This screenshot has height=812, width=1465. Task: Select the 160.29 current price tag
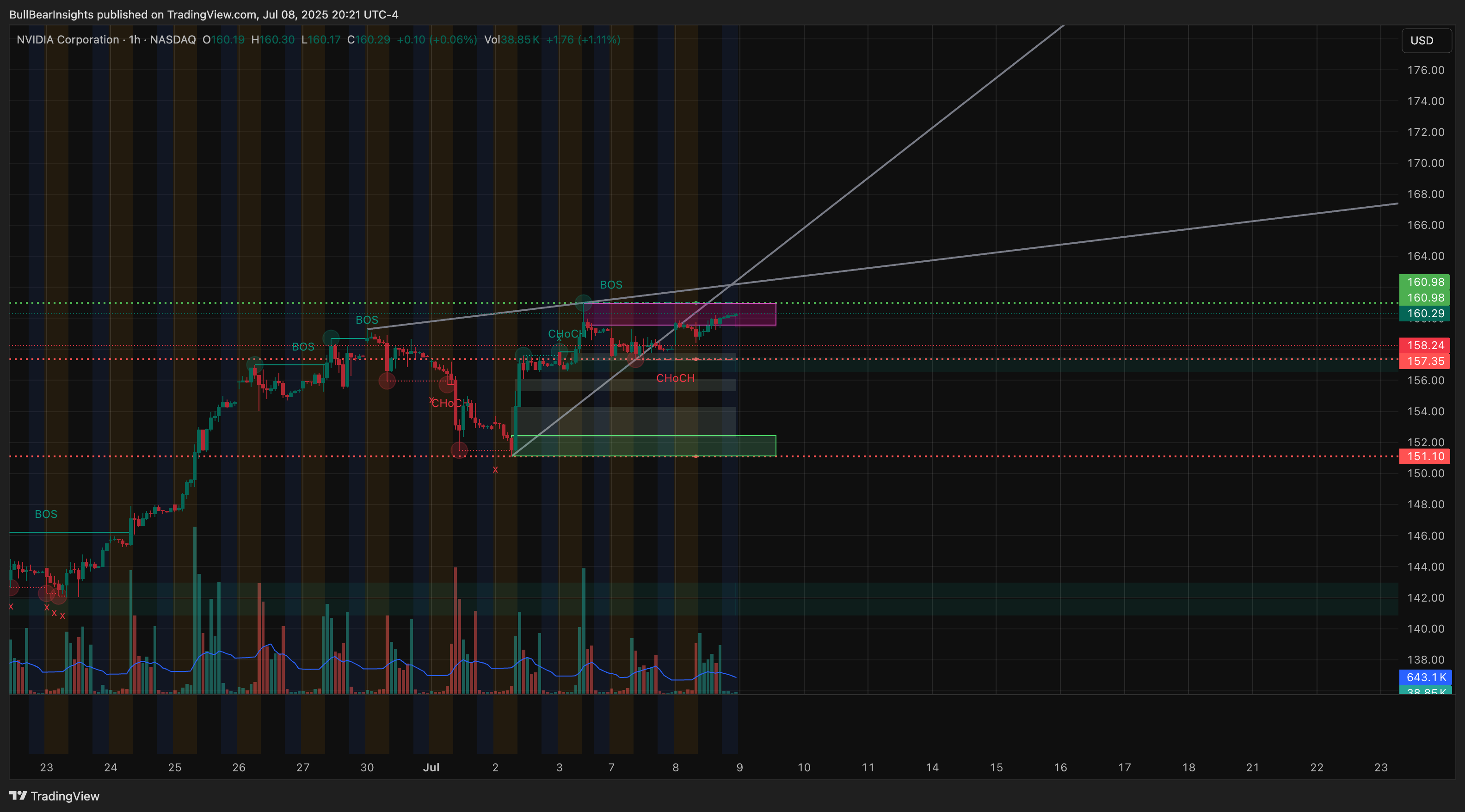click(x=1425, y=314)
